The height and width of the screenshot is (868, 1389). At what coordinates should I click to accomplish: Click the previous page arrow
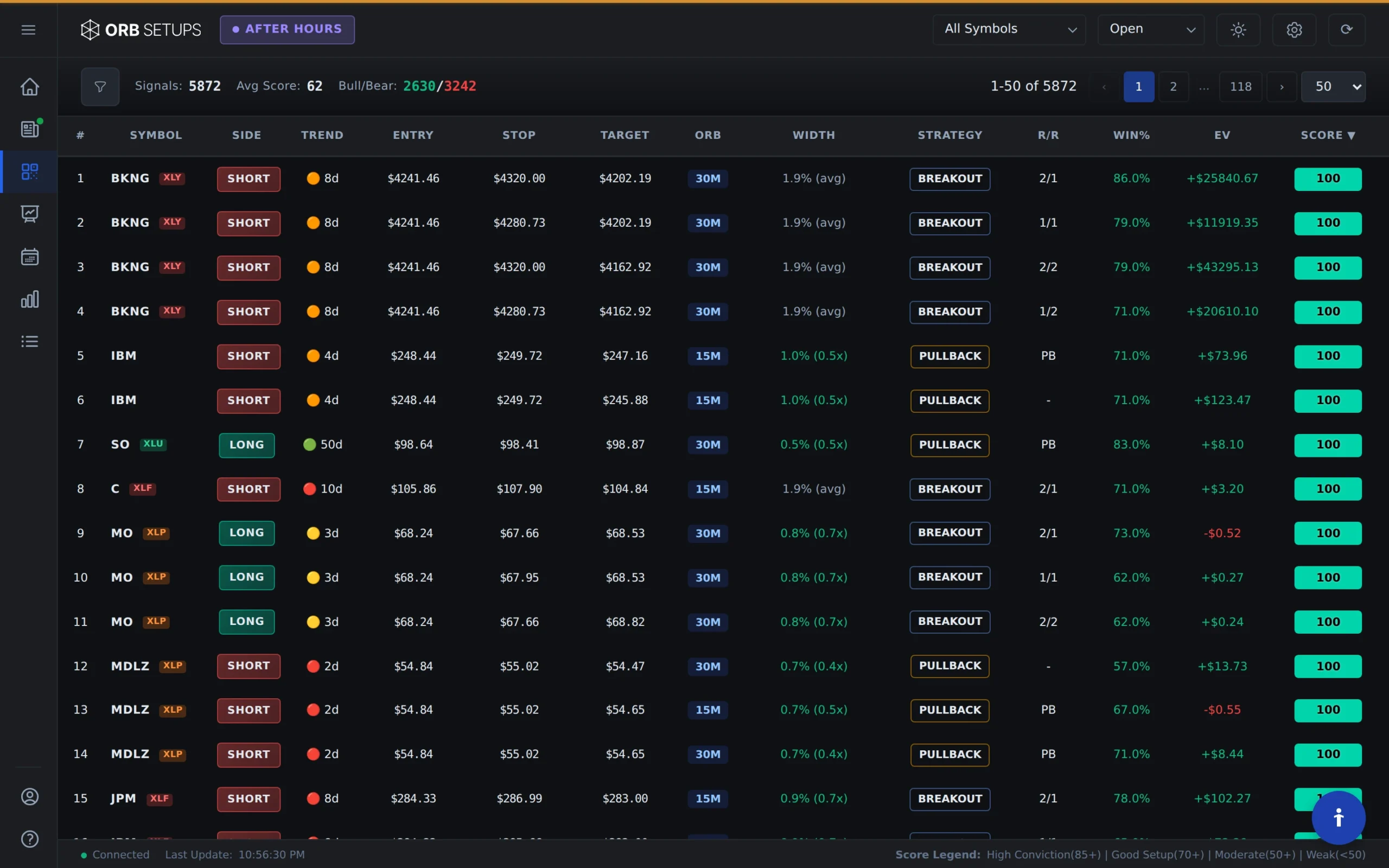point(1104,87)
